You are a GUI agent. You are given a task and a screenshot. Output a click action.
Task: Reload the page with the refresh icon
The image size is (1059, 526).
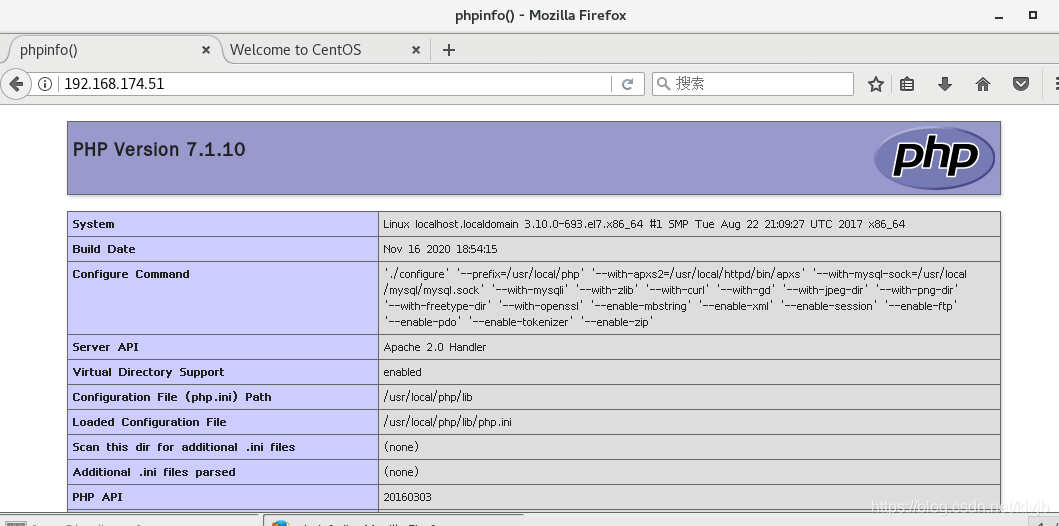pyautogui.click(x=627, y=84)
